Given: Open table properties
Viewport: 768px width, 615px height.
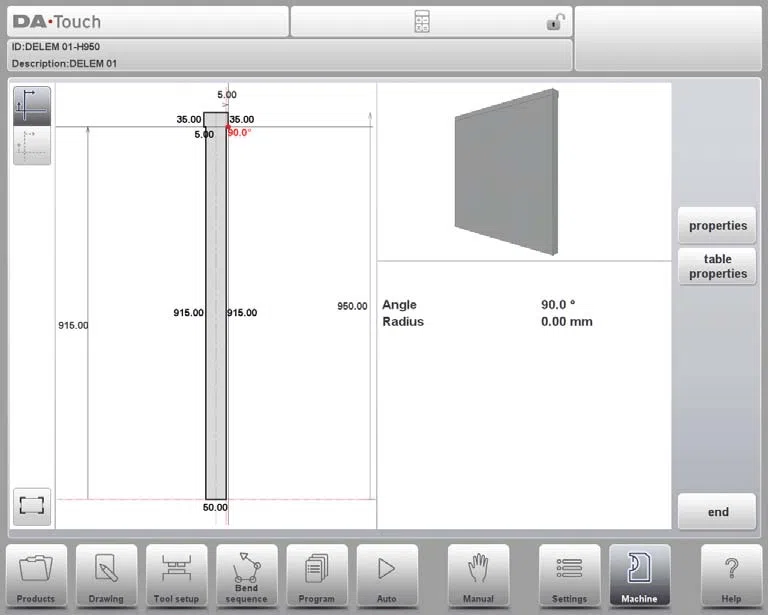Looking at the screenshot, I should (x=717, y=266).
